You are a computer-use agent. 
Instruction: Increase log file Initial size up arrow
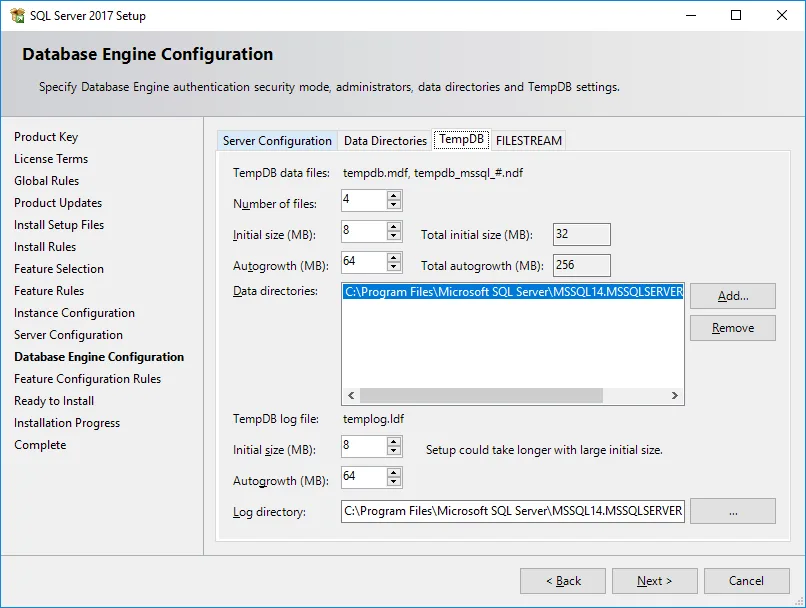[394, 442]
